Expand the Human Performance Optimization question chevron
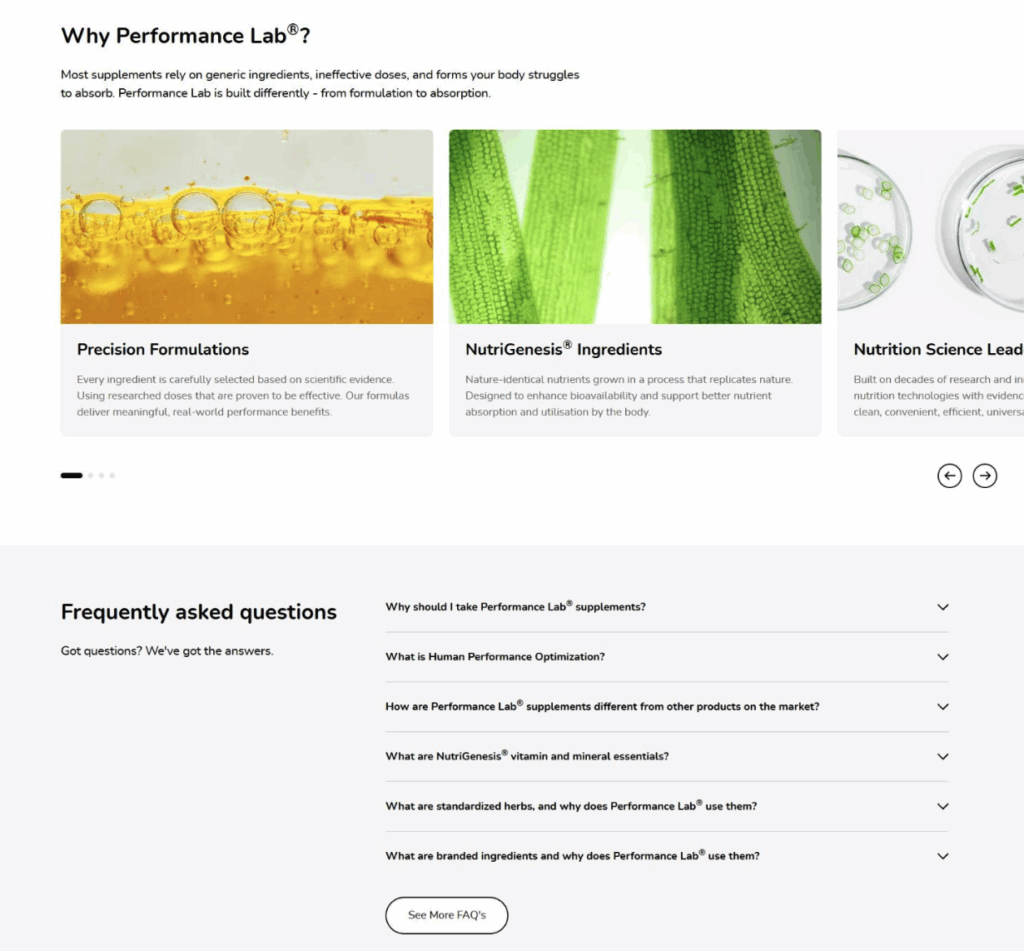Screen dimensions: 1024x951 (943, 657)
